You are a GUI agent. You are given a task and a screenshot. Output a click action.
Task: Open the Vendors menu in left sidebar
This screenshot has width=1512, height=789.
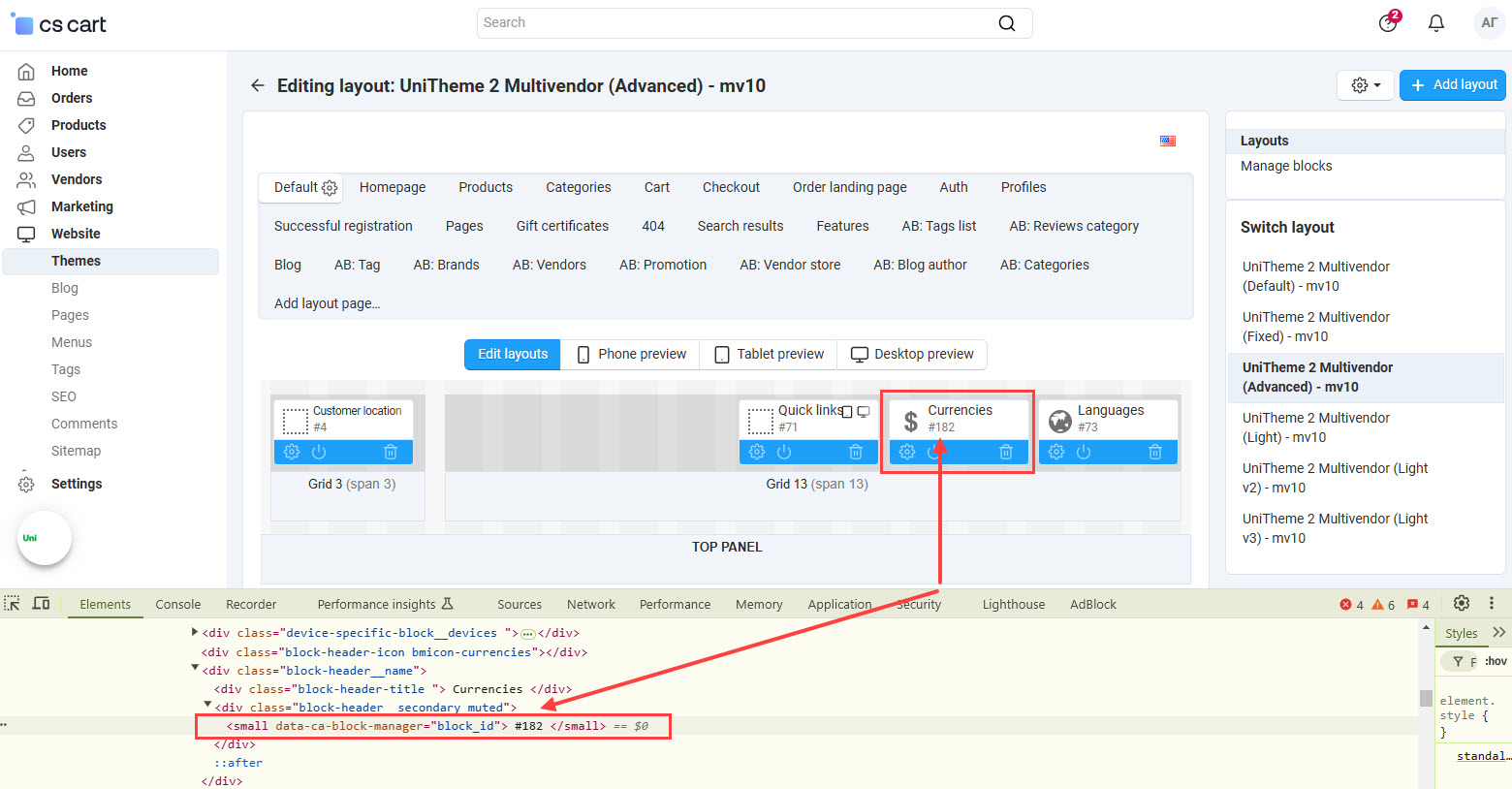point(77,179)
